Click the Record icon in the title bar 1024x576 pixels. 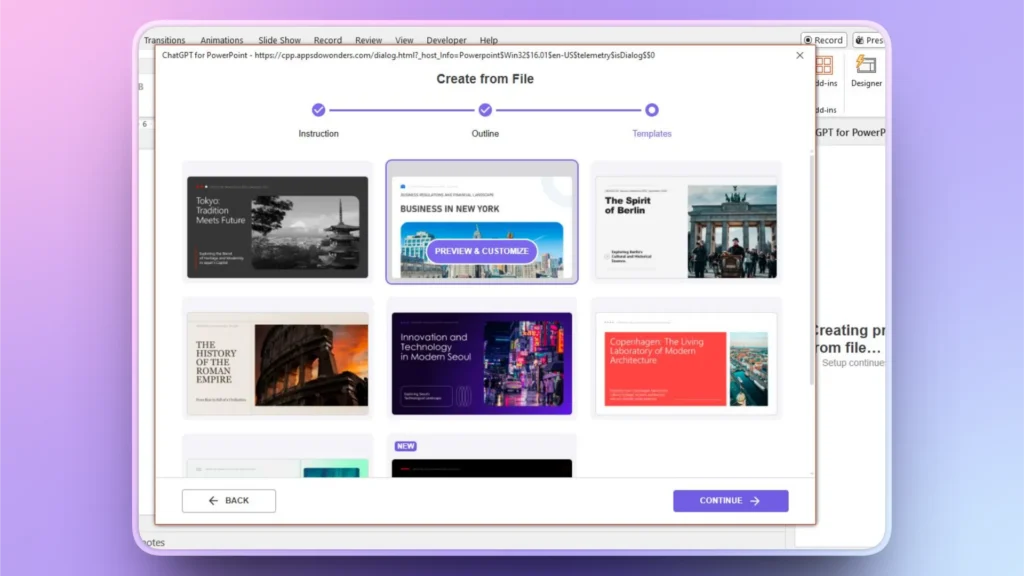click(823, 40)
